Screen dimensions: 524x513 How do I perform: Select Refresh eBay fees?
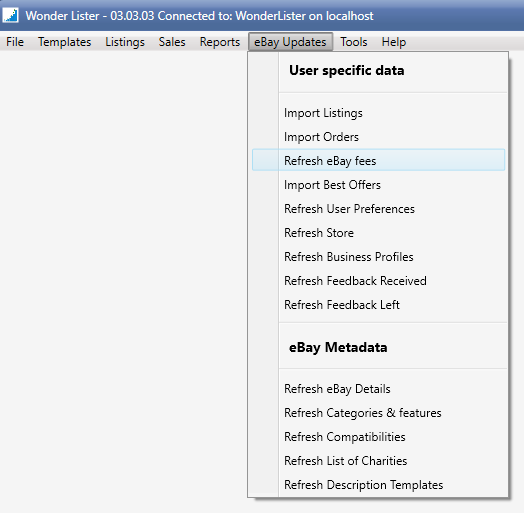click(379, 161)
